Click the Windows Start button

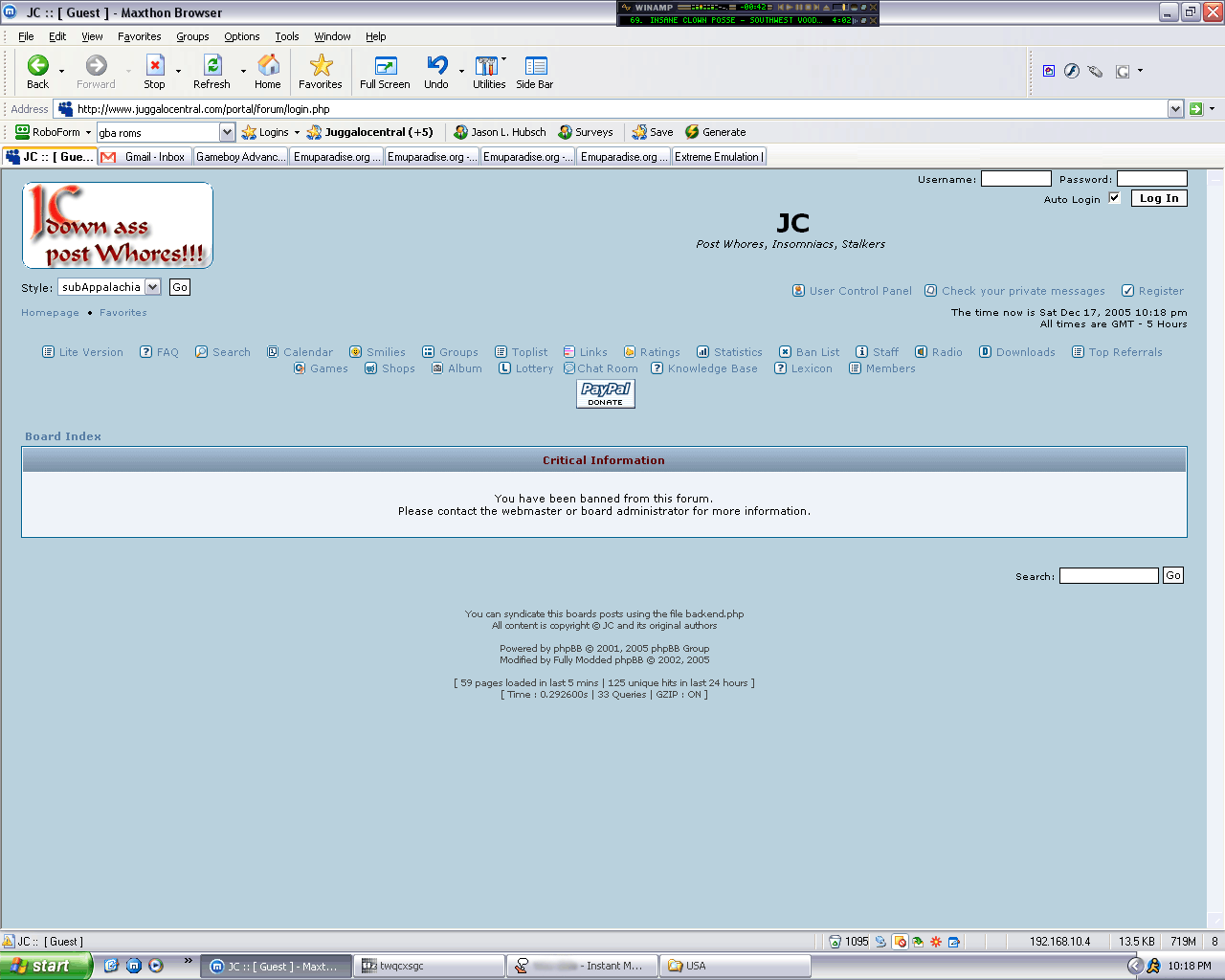pyautogui.click(x=45, y=966)
